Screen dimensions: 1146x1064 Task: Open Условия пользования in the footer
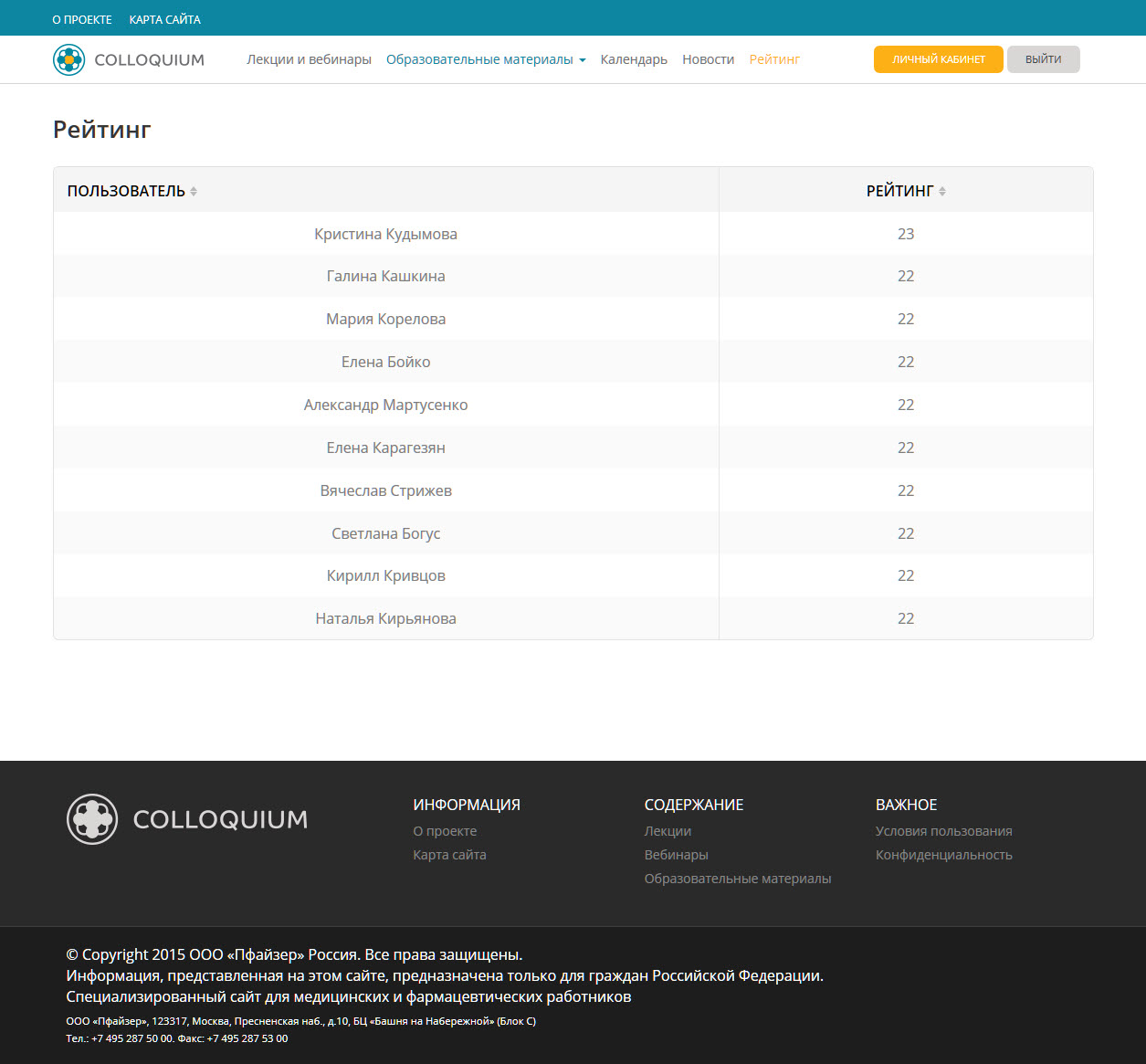click(x=943, y=831)
